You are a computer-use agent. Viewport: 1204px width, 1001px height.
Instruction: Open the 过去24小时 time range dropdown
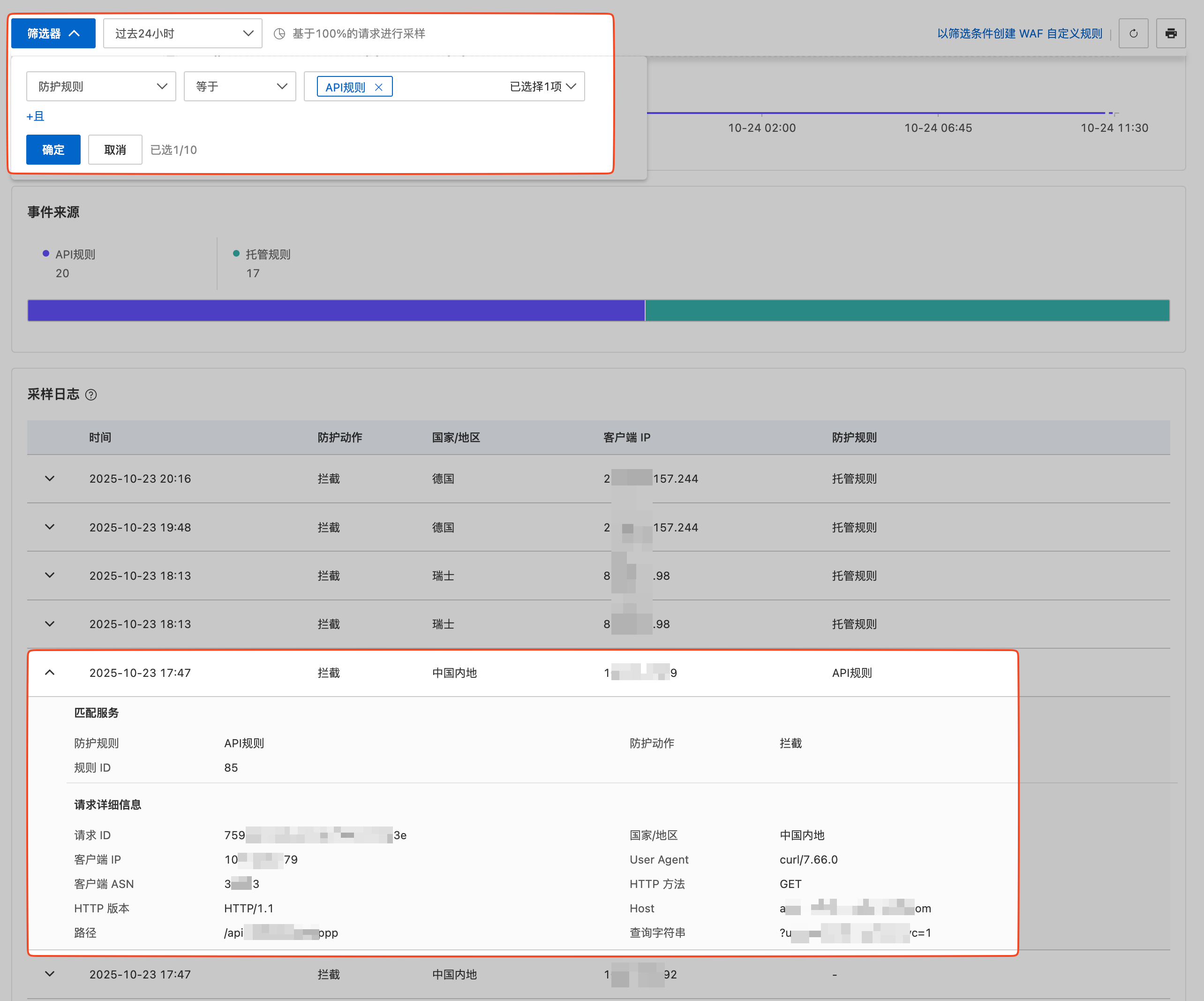182,33
